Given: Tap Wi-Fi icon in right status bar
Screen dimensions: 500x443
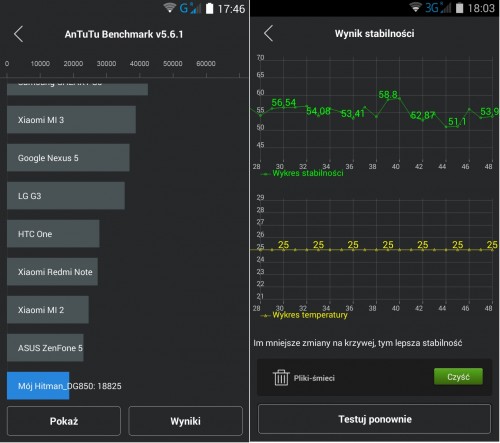Looking at the screenshot, I should pos(415,7).
